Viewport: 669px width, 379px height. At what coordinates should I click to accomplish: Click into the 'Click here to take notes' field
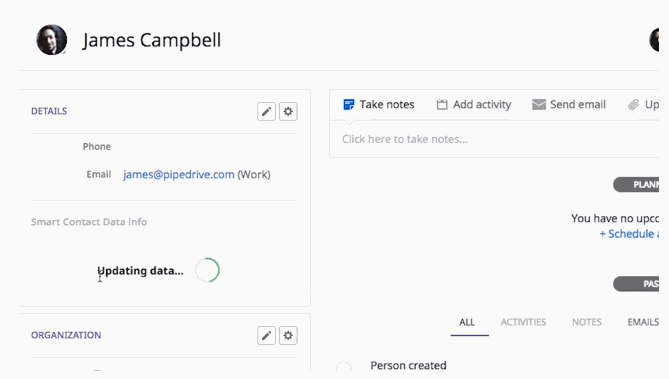point(494,139)
